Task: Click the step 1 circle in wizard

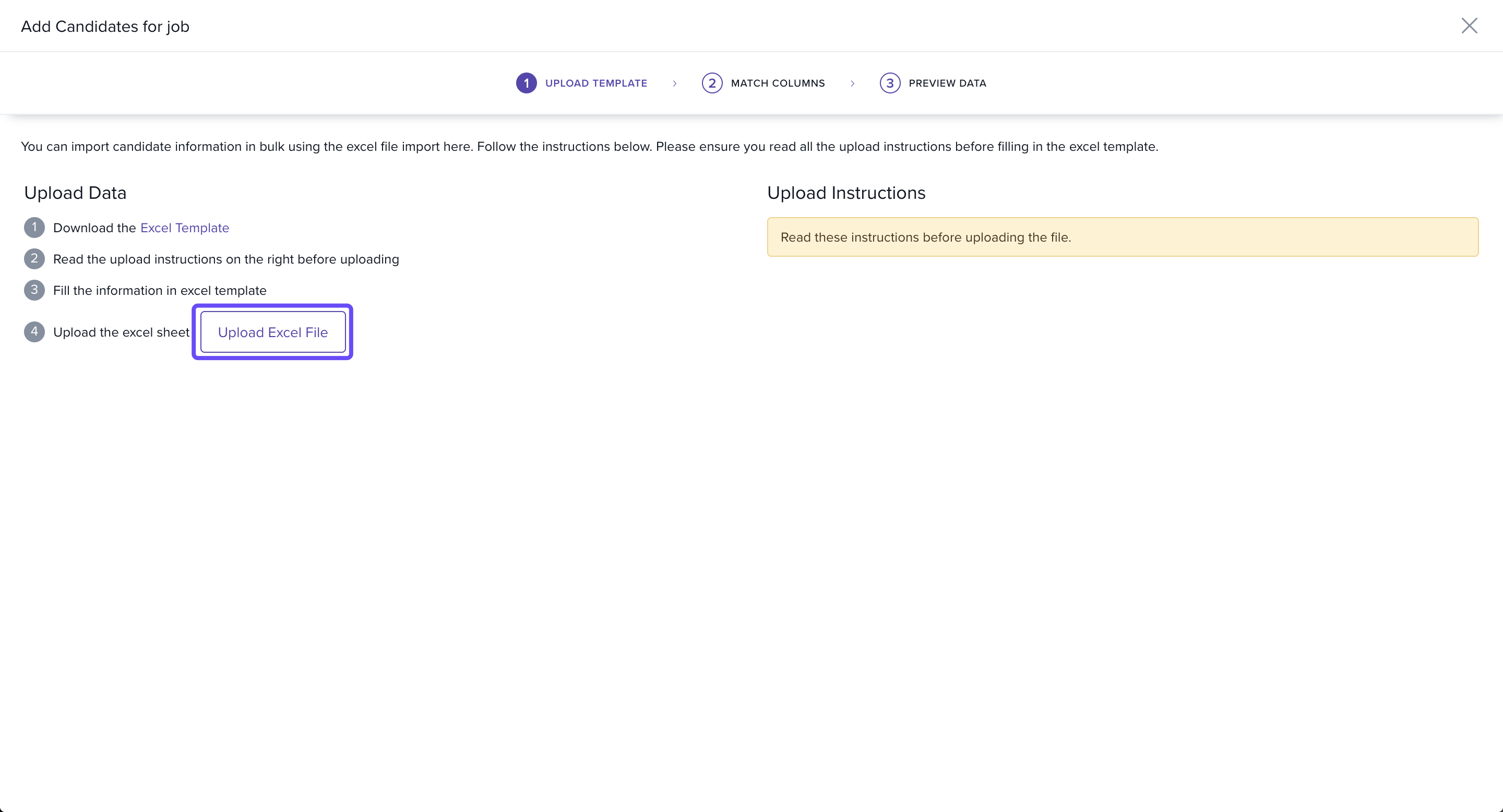Action: point(526,83)
